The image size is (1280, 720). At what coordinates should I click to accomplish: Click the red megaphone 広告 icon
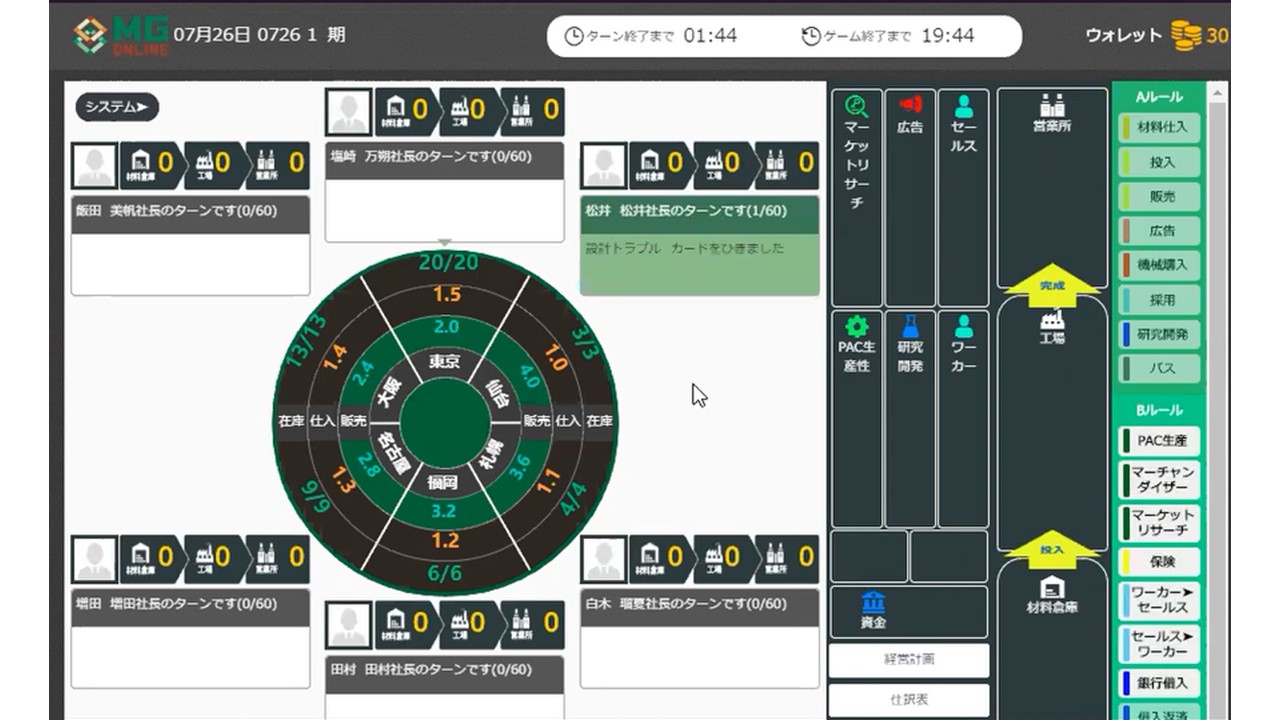point(910,105)
